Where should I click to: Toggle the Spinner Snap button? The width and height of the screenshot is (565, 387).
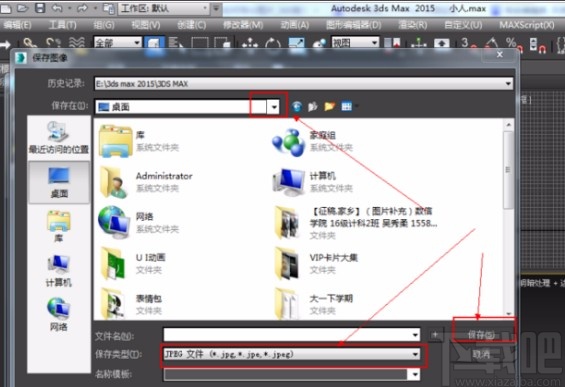[x=538, y=44]
